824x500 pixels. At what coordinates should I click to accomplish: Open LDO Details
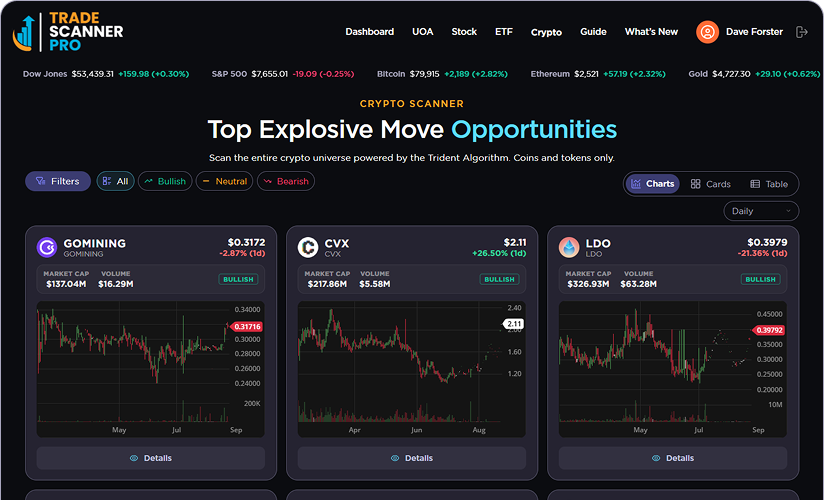coord(673,458)
